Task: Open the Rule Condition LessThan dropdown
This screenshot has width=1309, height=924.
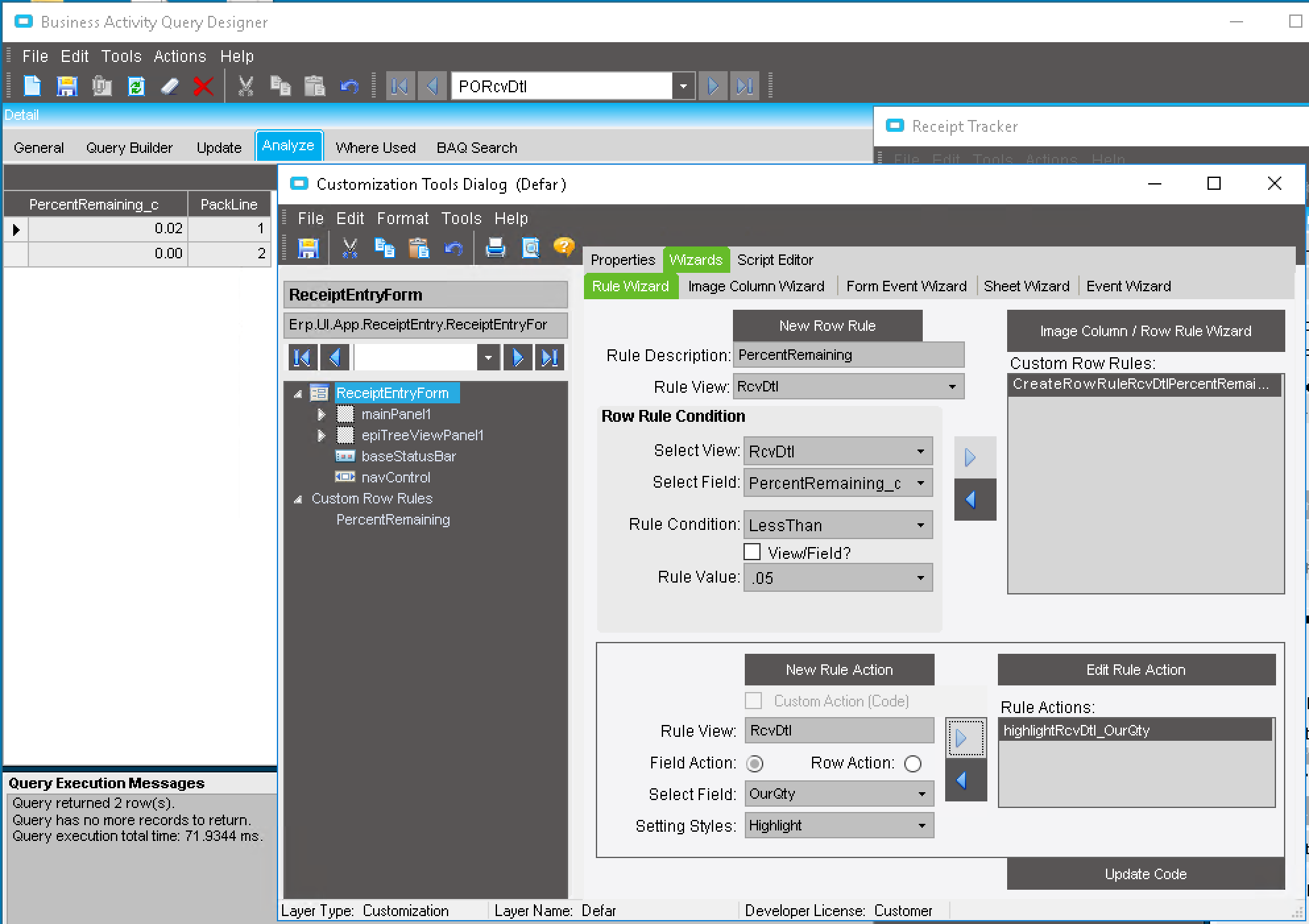Action: click(x=920, y=525)
